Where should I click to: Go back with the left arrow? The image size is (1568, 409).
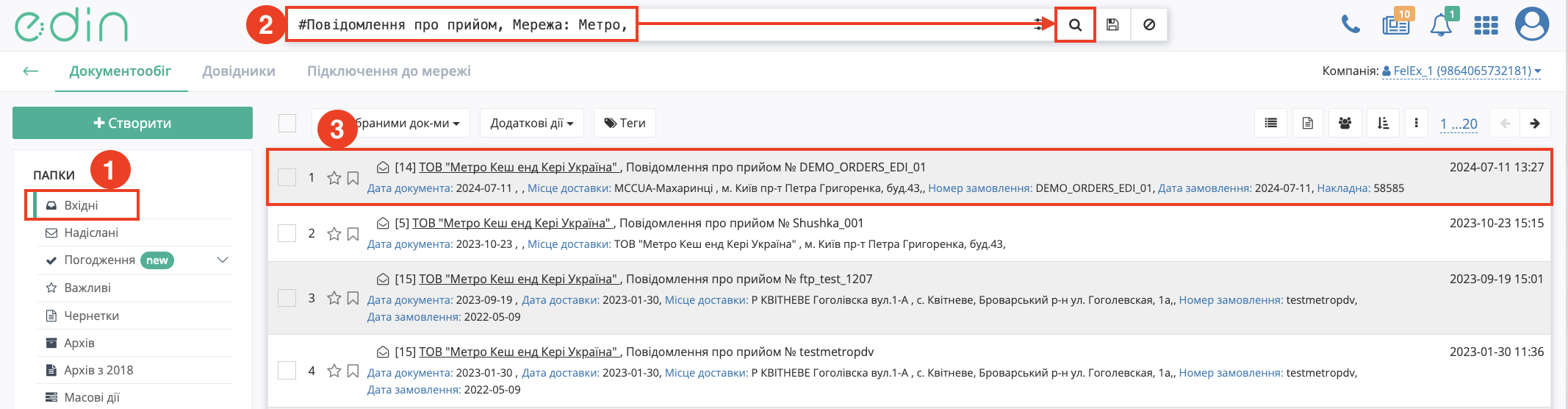click(30, 71)
